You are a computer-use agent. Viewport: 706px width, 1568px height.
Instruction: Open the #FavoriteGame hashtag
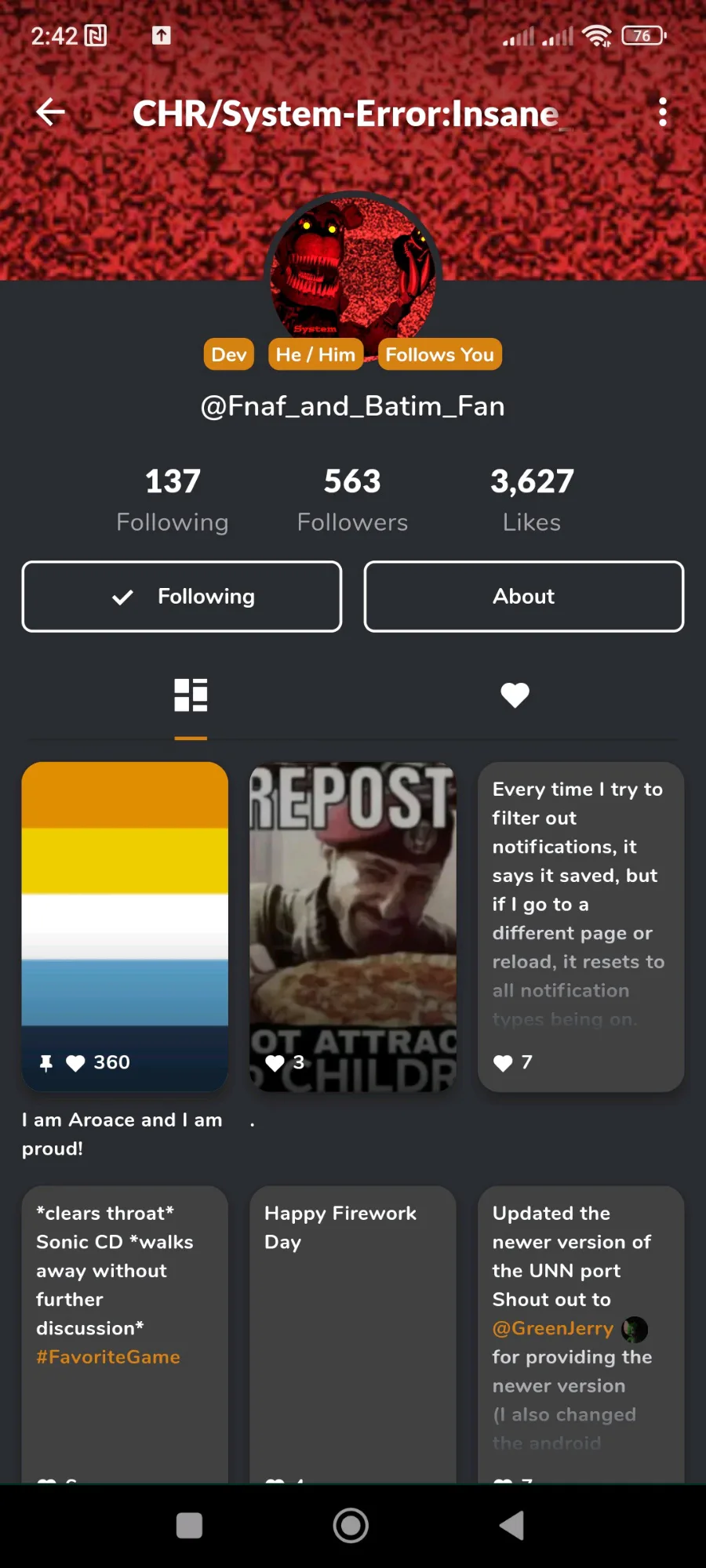point(108,1357)
